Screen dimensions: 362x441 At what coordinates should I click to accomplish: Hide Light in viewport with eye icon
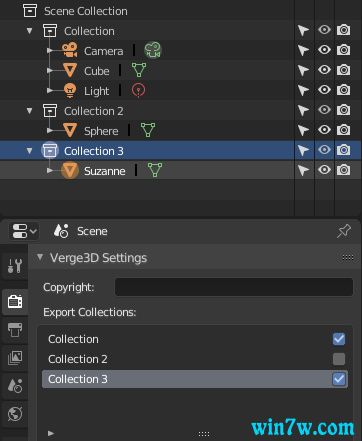click(x=324, y=90)
